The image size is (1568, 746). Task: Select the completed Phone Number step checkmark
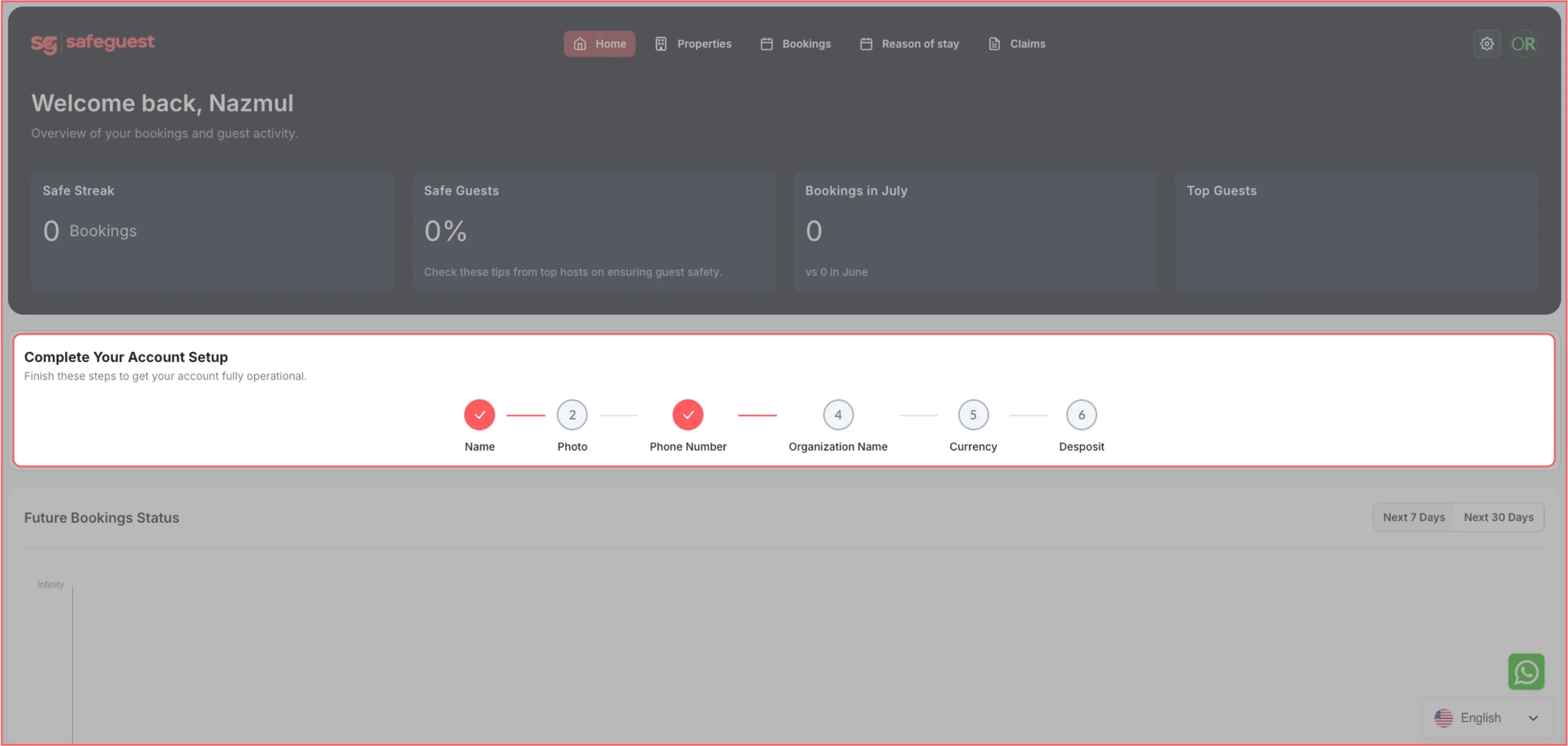point(688,415)
